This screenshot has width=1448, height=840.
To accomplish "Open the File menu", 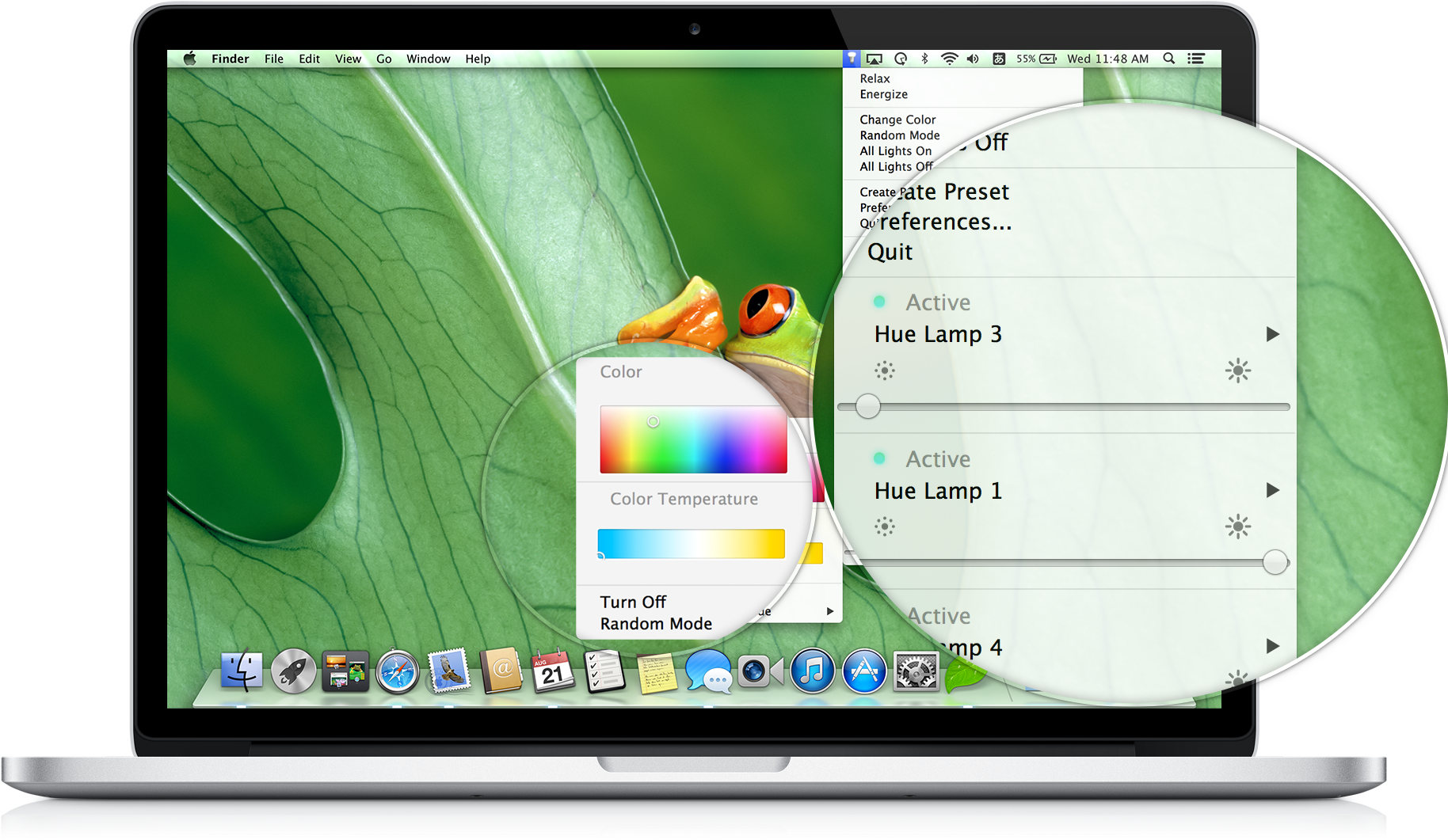I will coord(274,59).
